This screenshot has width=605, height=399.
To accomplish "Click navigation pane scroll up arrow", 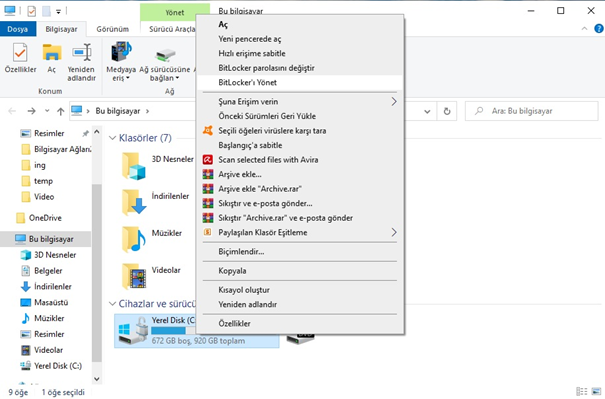I will click(x=97, y=132).
